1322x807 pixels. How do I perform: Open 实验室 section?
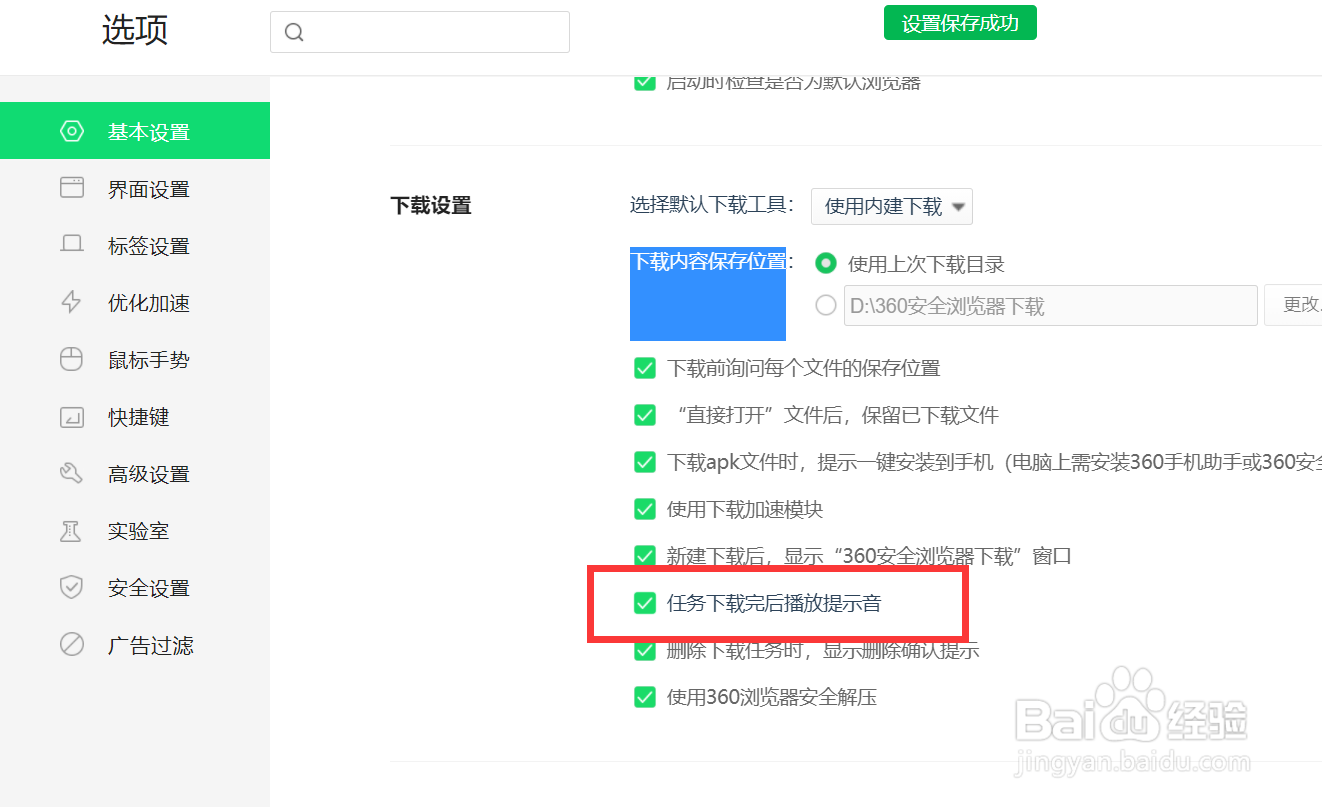click(135, 531)
